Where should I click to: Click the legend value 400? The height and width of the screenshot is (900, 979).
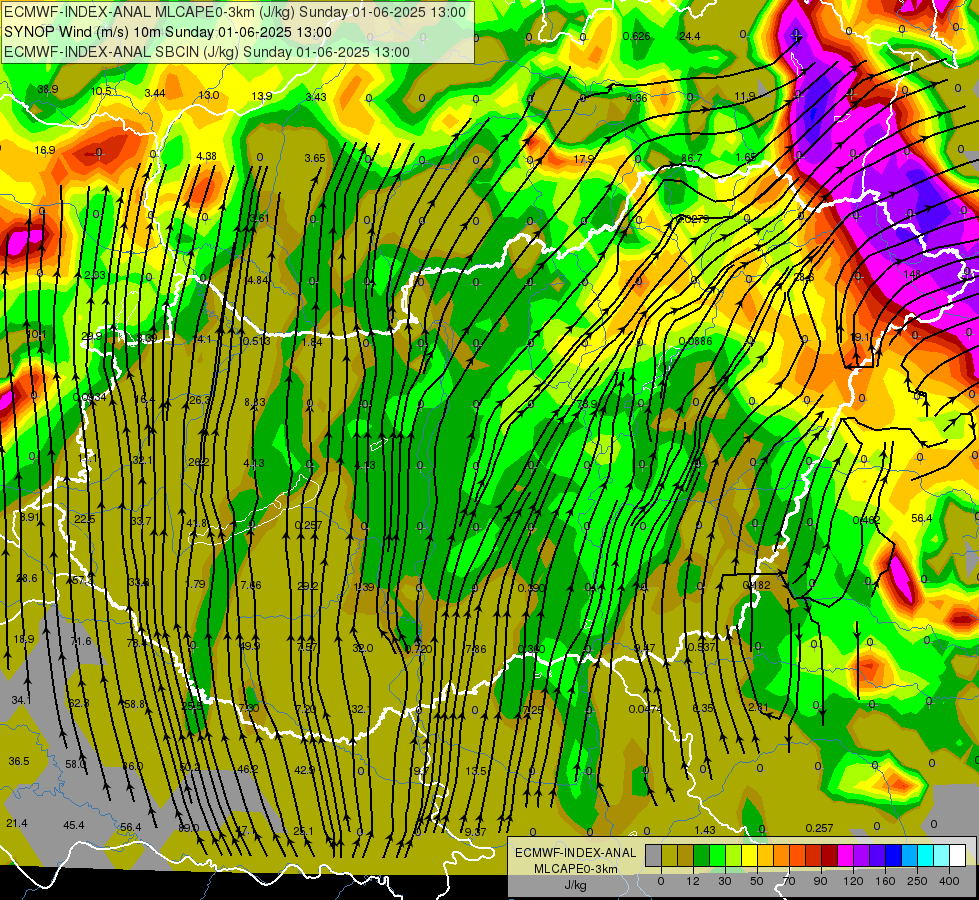pyautogui.click(x=949, y=881)
